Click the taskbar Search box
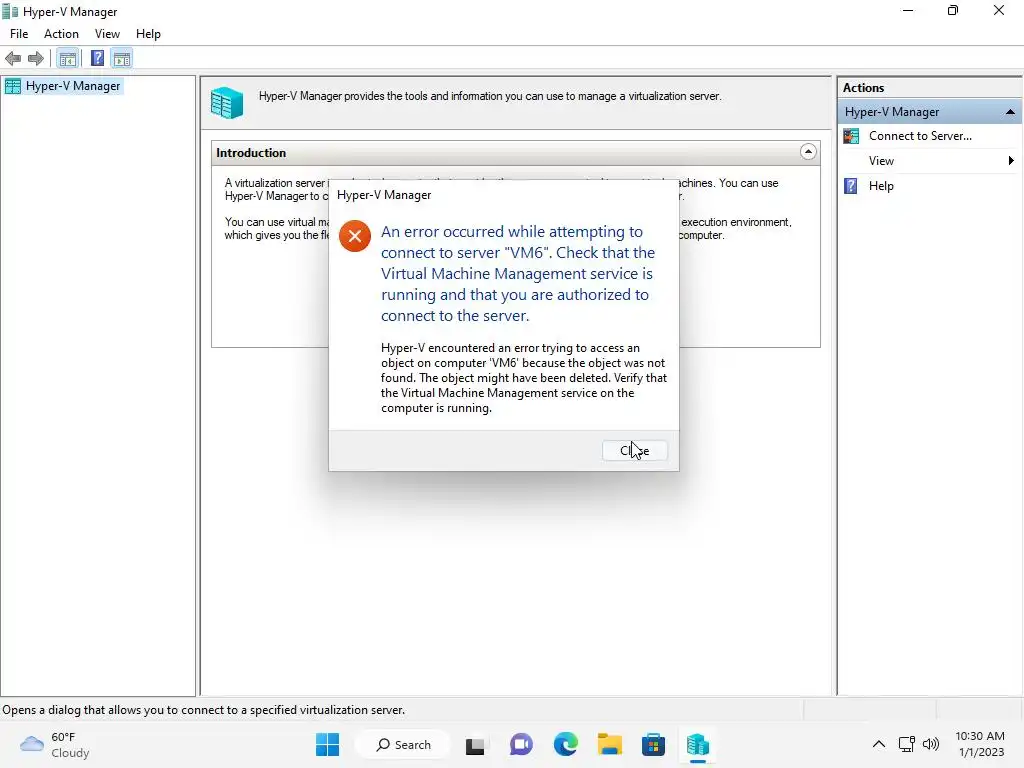Image resolution: width=1024 pixels, height=768 pixels. 404,744
